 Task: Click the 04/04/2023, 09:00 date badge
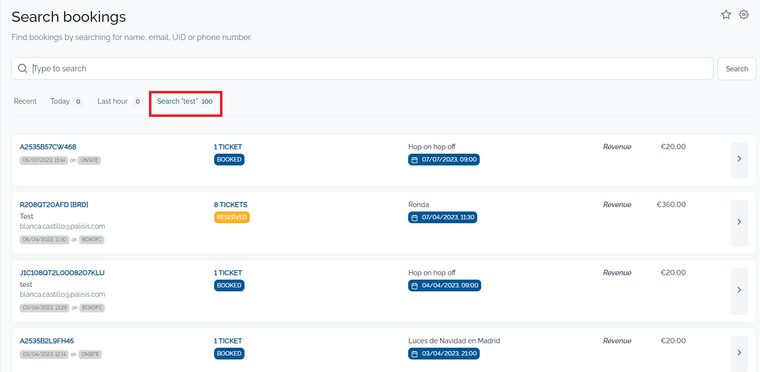coord(444,286)
